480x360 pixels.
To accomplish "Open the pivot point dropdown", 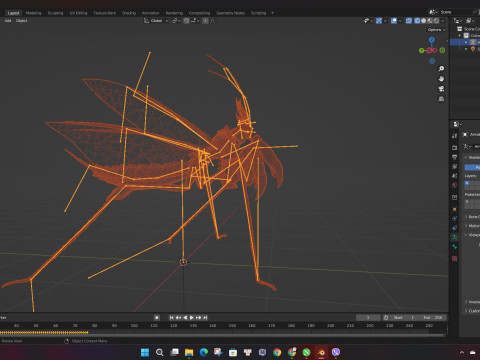I will pos(176,21).
